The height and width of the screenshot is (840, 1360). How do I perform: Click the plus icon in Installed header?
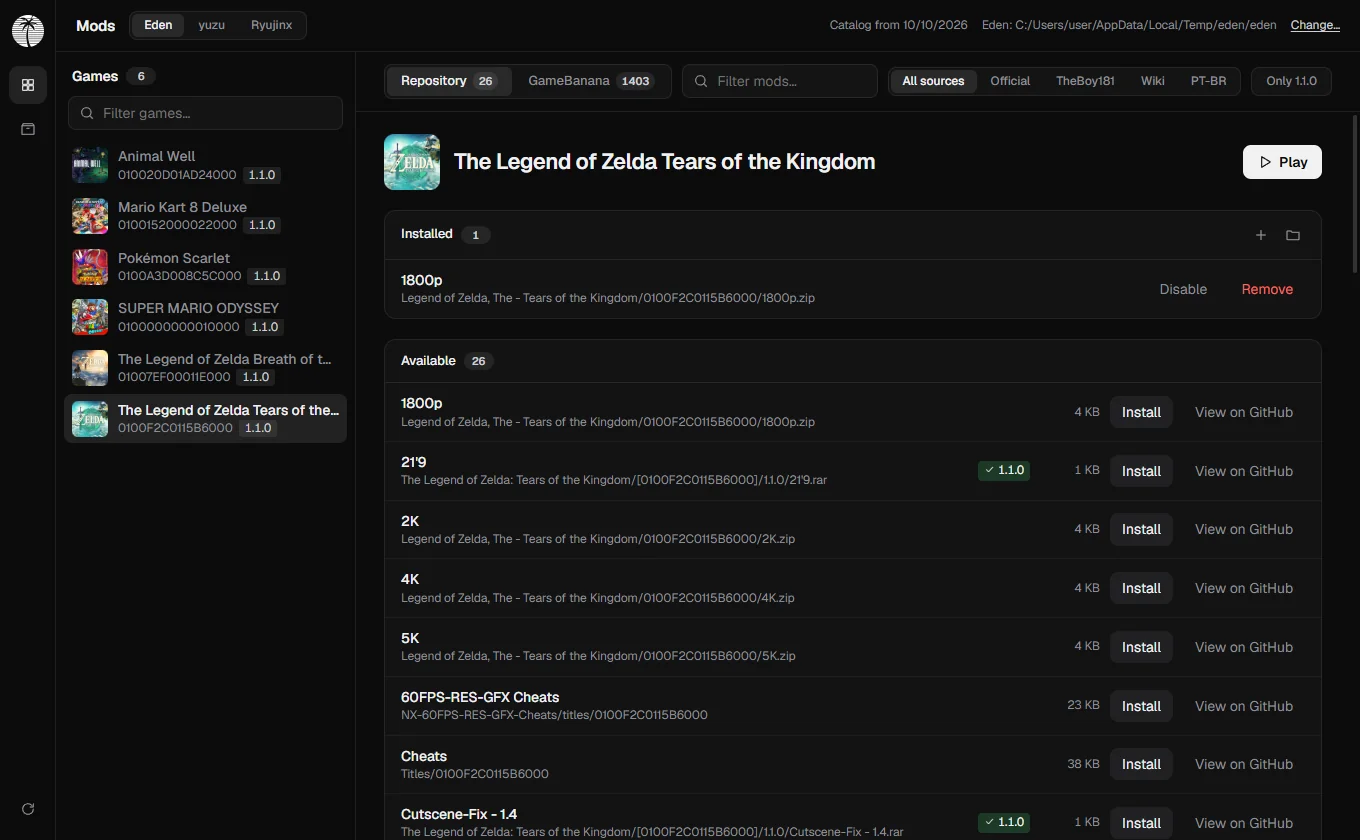[1261, 235]
